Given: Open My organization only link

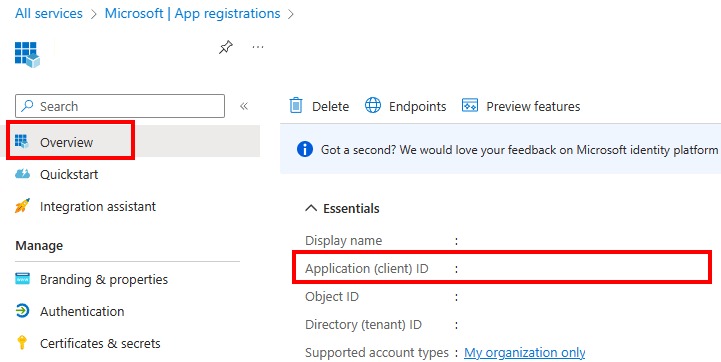Looking at the screenshot, I should (x=525, y=353).
